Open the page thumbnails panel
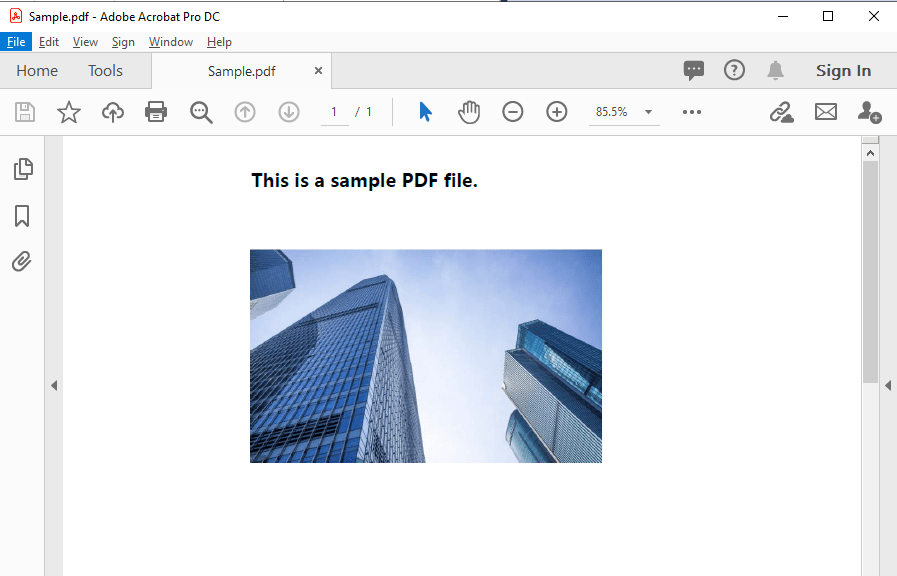 coord(22,169)
